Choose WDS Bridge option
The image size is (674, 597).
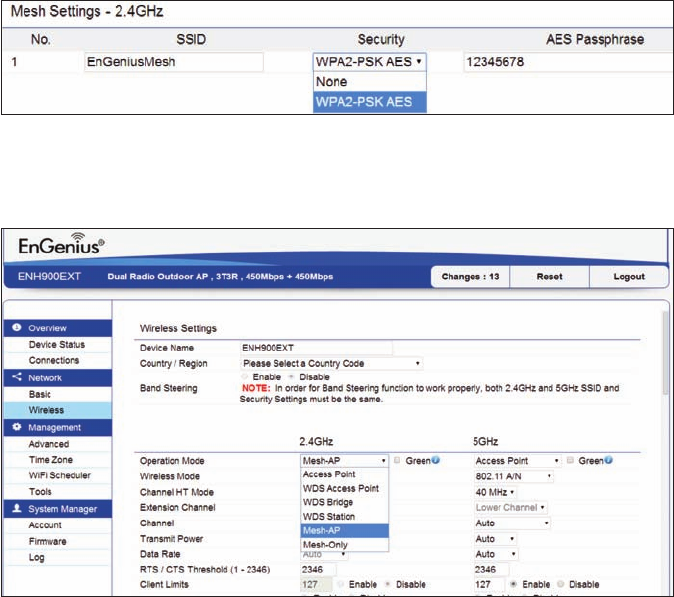[x=344, y=502]
